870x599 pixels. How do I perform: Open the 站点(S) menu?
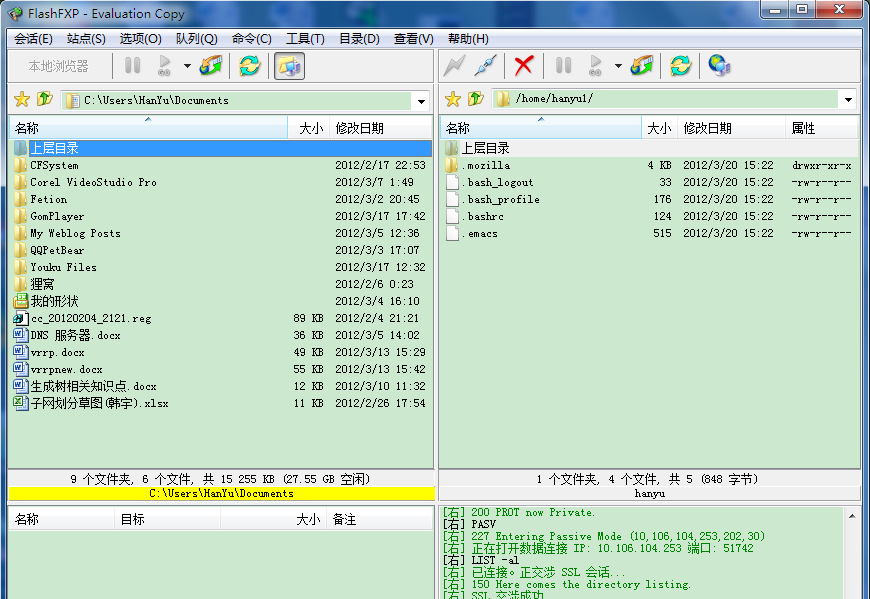pos(86,39)
